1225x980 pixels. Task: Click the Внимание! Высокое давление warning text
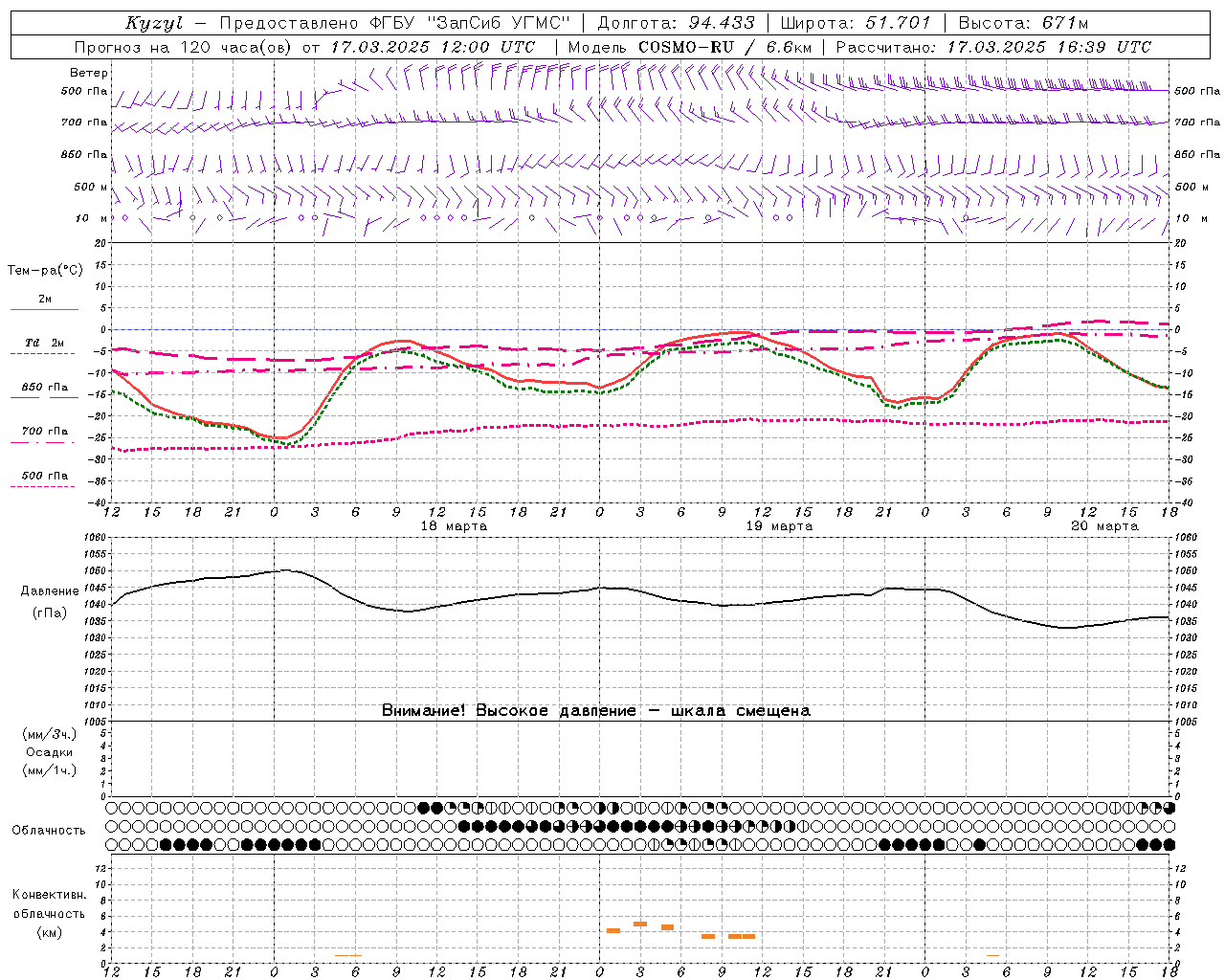(596, 711)
